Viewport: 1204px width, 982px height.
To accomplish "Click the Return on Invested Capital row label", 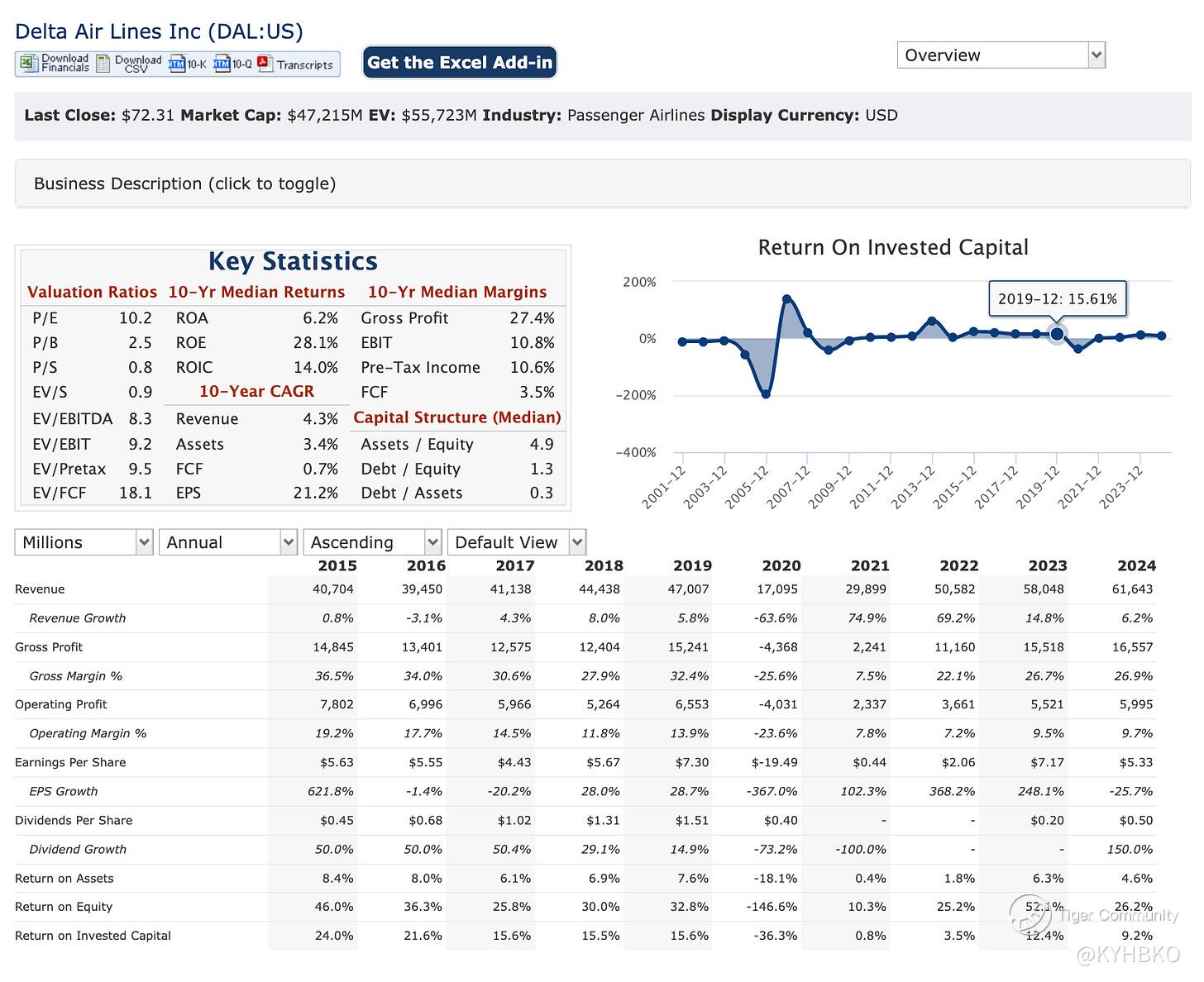I will click(x=93, y=936).
